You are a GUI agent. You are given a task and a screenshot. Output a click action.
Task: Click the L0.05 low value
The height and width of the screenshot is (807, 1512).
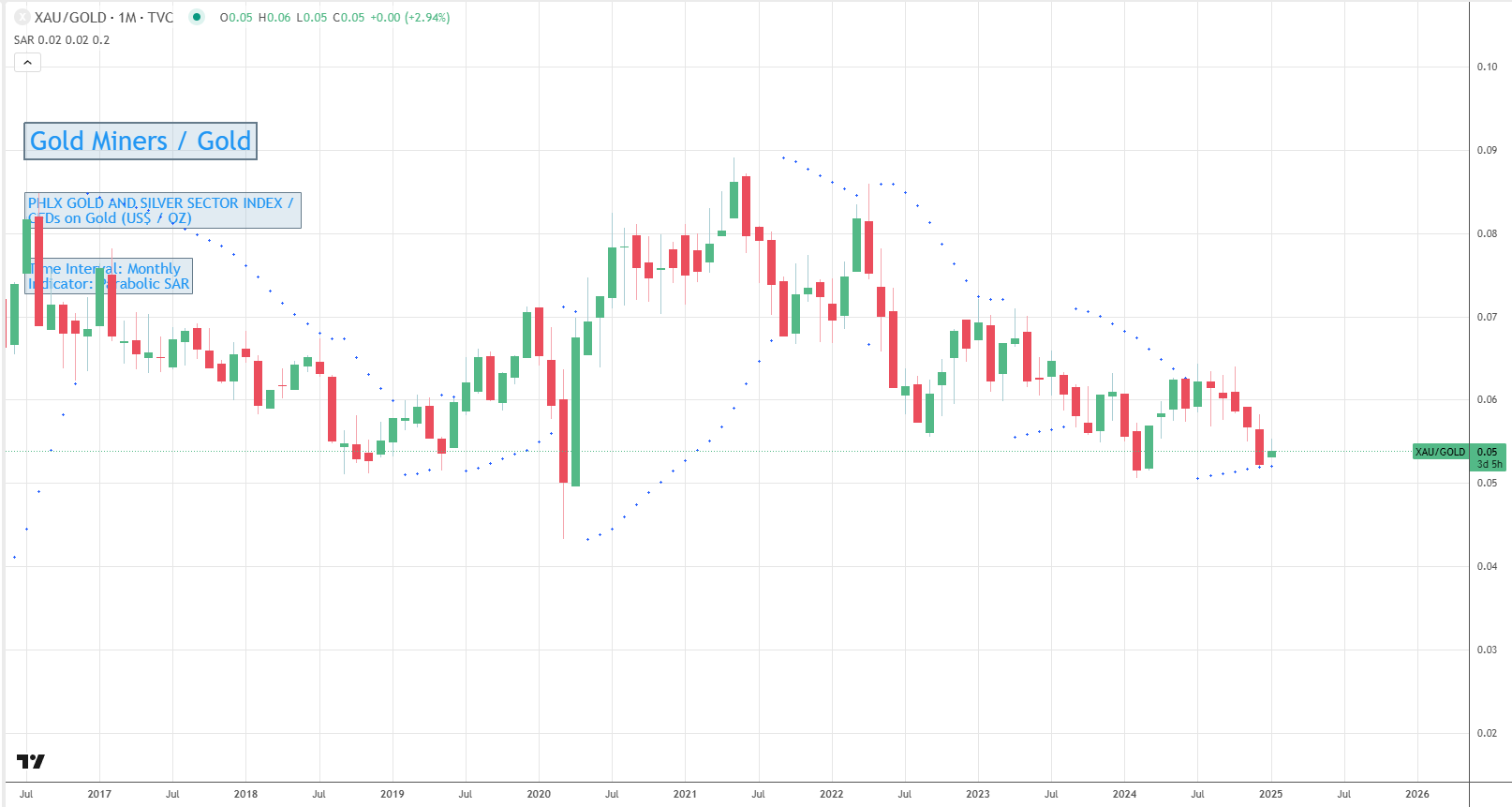point(312,17)
